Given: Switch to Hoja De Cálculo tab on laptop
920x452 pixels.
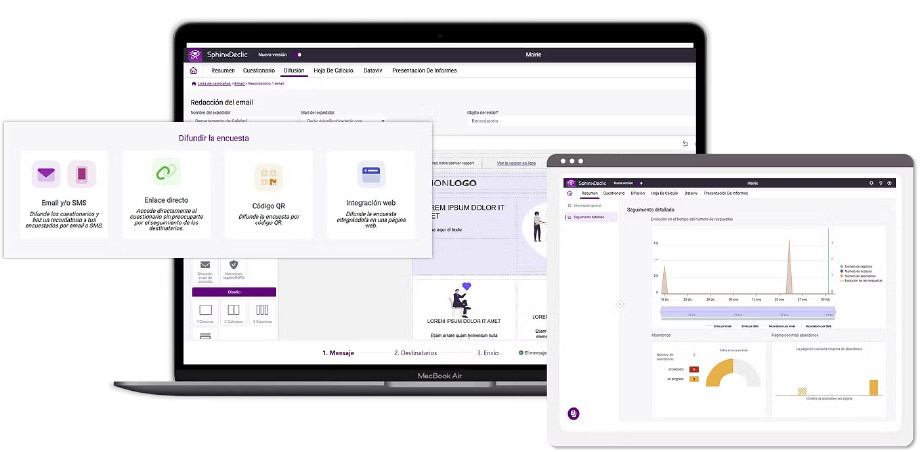Looking at the screenshot, I should (332, 71).
